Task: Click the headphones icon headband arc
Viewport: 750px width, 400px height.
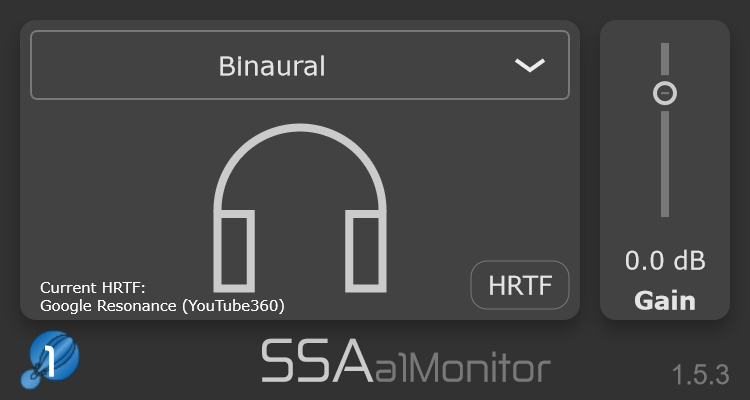Action: tap(300, 163)
